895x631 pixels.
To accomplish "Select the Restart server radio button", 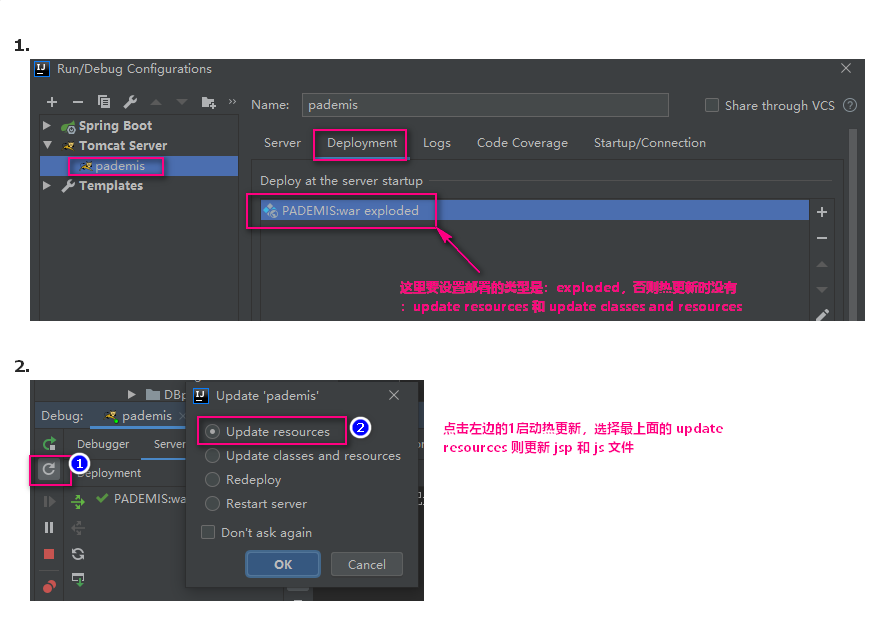I will [x=212, y=504].
